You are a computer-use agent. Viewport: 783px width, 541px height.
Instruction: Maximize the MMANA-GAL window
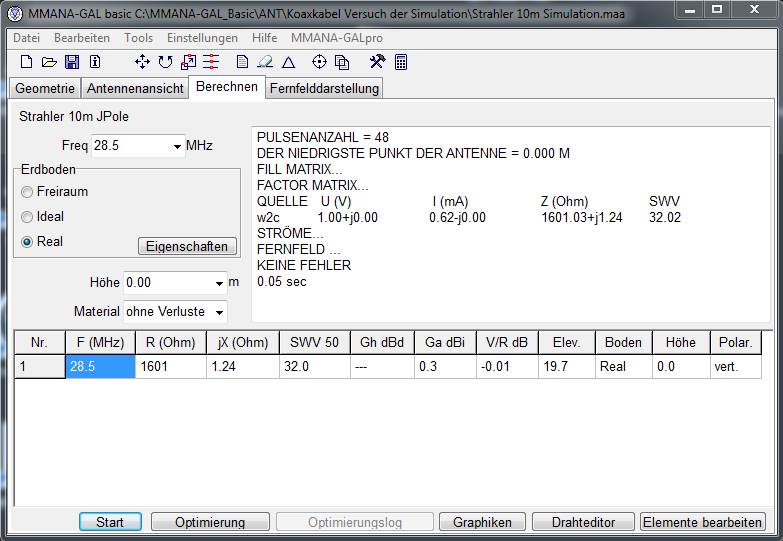coord(717,9)
